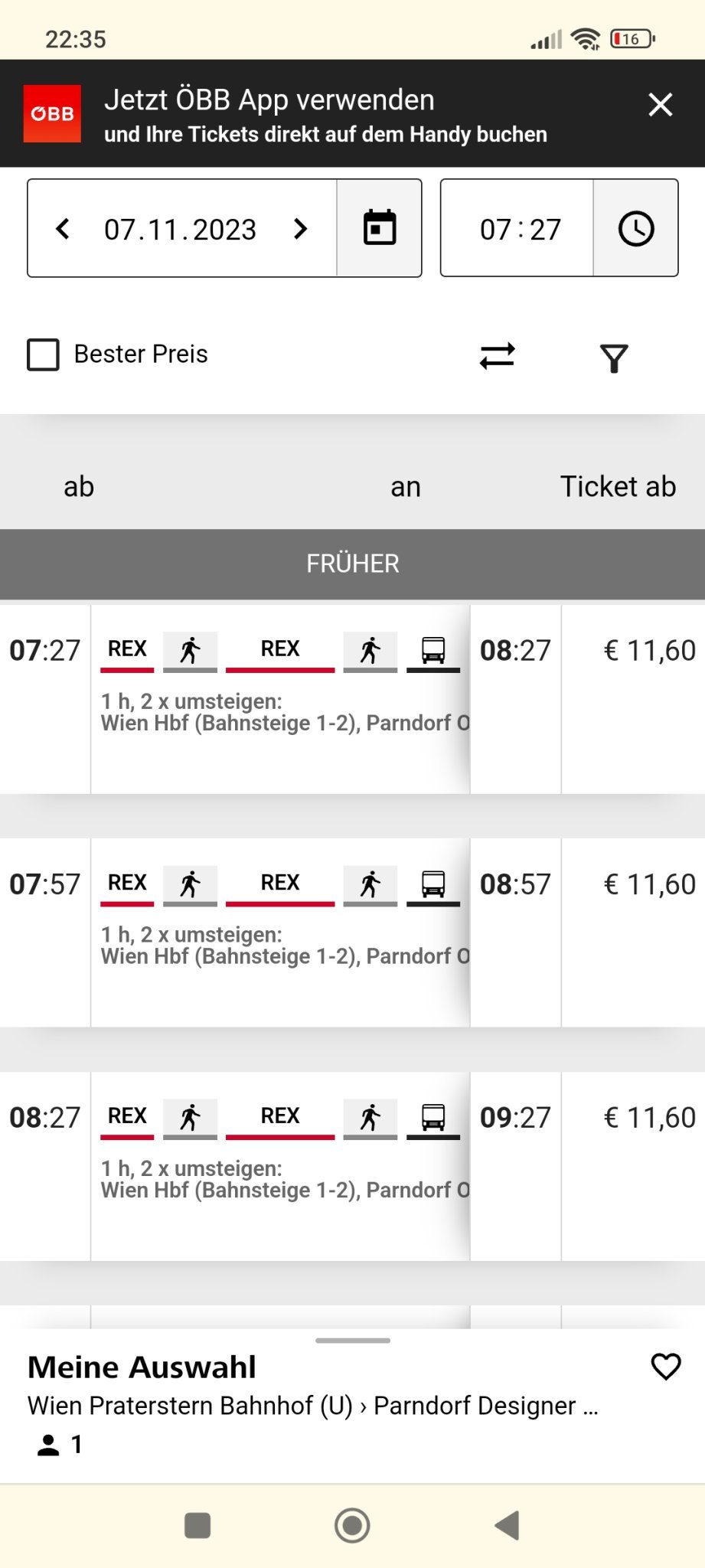This screenshot has height=1568, width=705.
Task: Edit the 07:27 time field
Action: [x=520, y=229]
